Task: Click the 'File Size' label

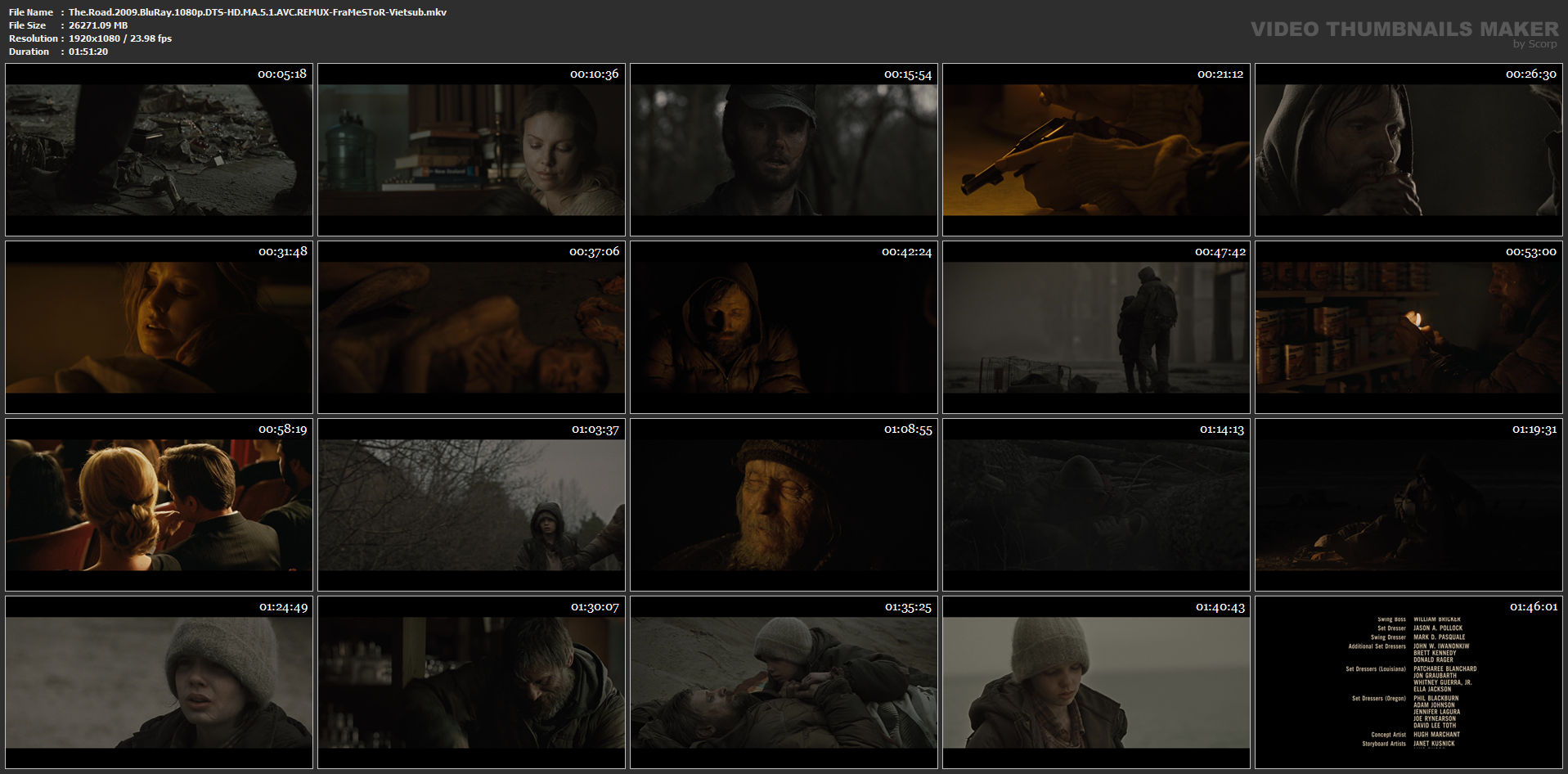Action: [28, 25]
